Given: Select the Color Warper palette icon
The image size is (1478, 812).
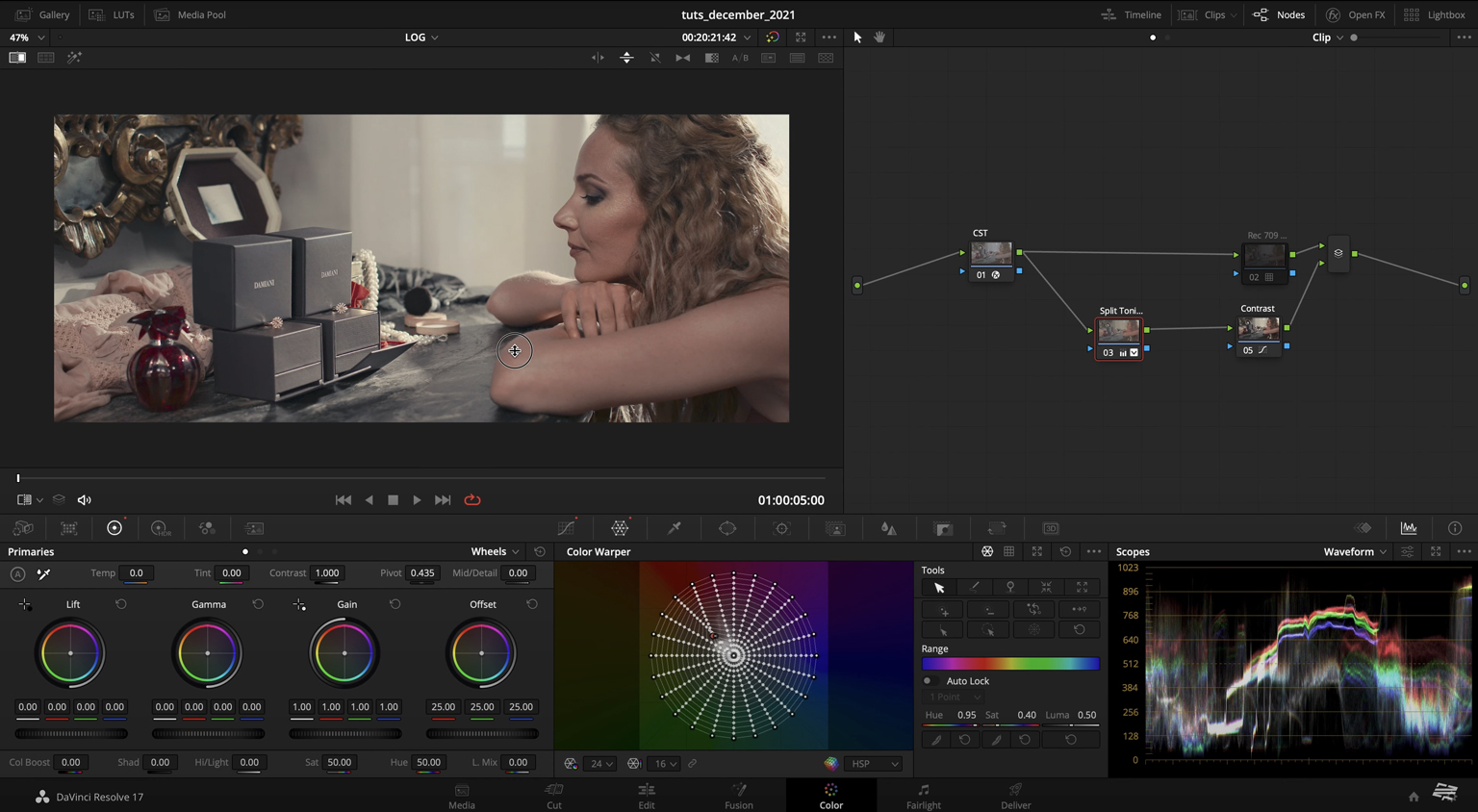Looking at the screenshot, I should pyautogui.click(x=620, y=528).
